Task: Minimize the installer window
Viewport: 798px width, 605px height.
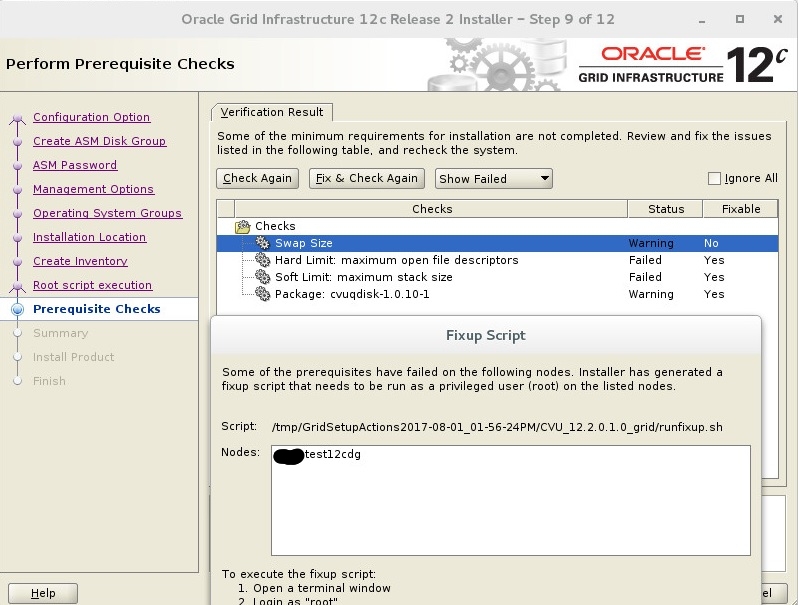Action: click(702, 20)
